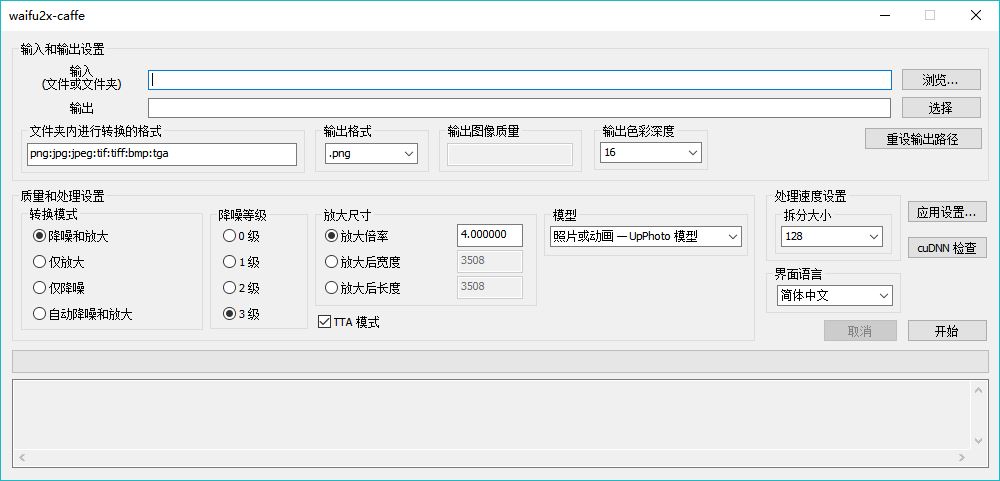Run cuDNN 检查 button

(947, 248)
